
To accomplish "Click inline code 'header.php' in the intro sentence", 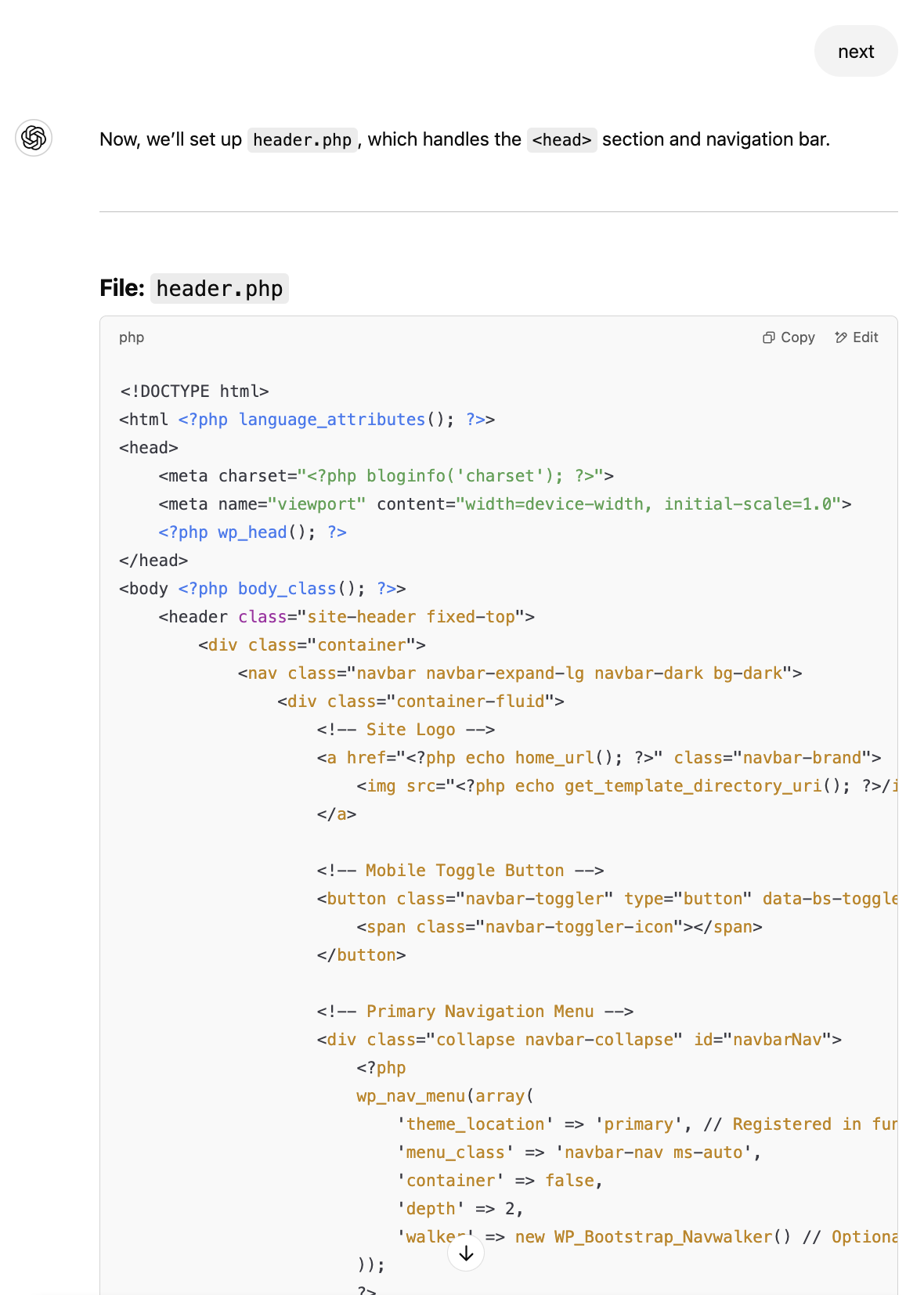I will (x=302, y=140).
